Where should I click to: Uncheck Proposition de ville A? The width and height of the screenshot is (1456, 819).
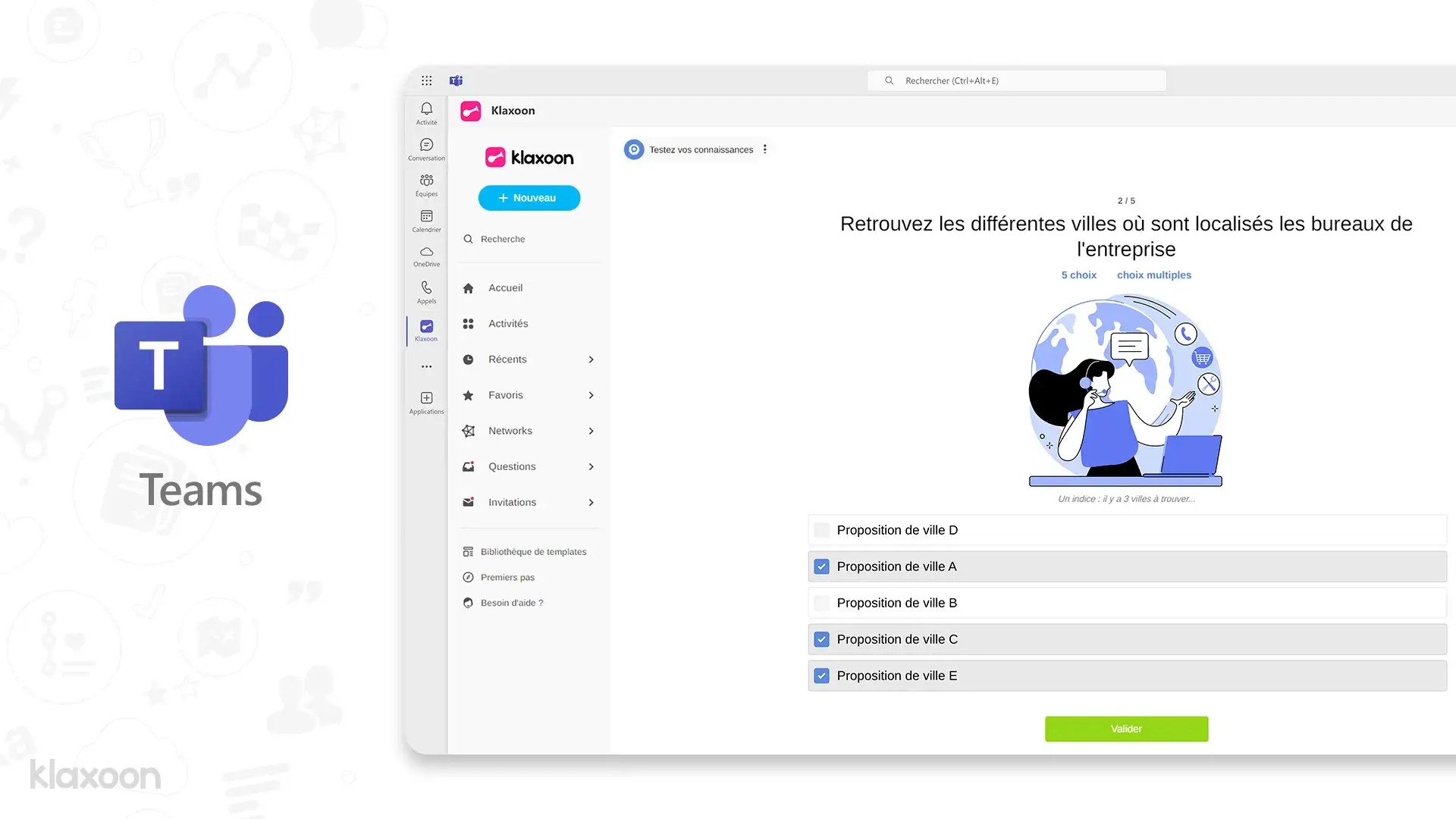(821, 566)
